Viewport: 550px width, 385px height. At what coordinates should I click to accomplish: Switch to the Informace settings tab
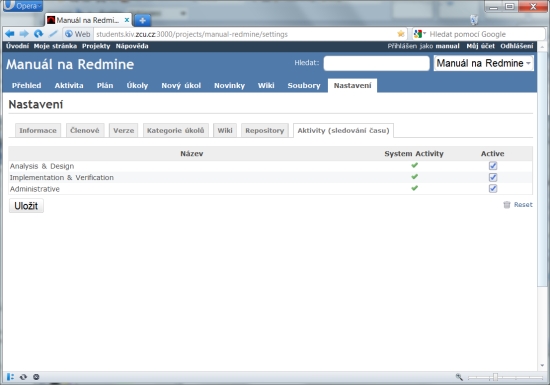tap(38, 130)
